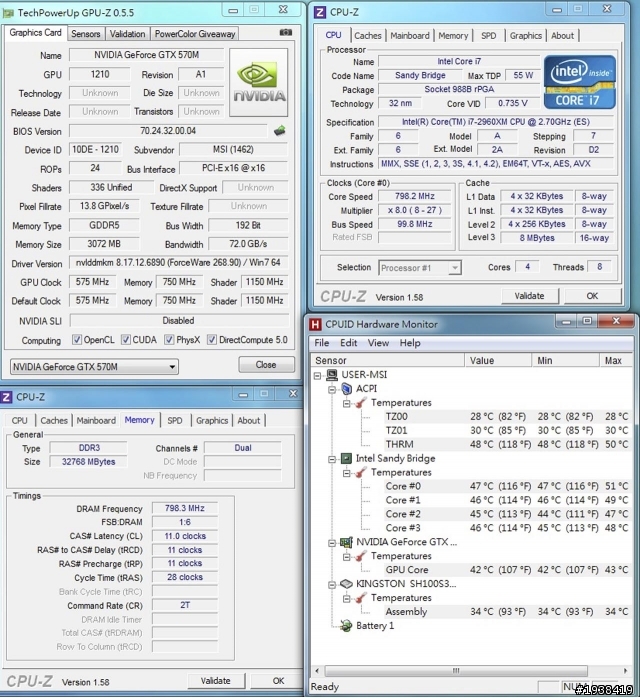
Task: Click Validate in top CPU-Z window
Action: [530, 296]
